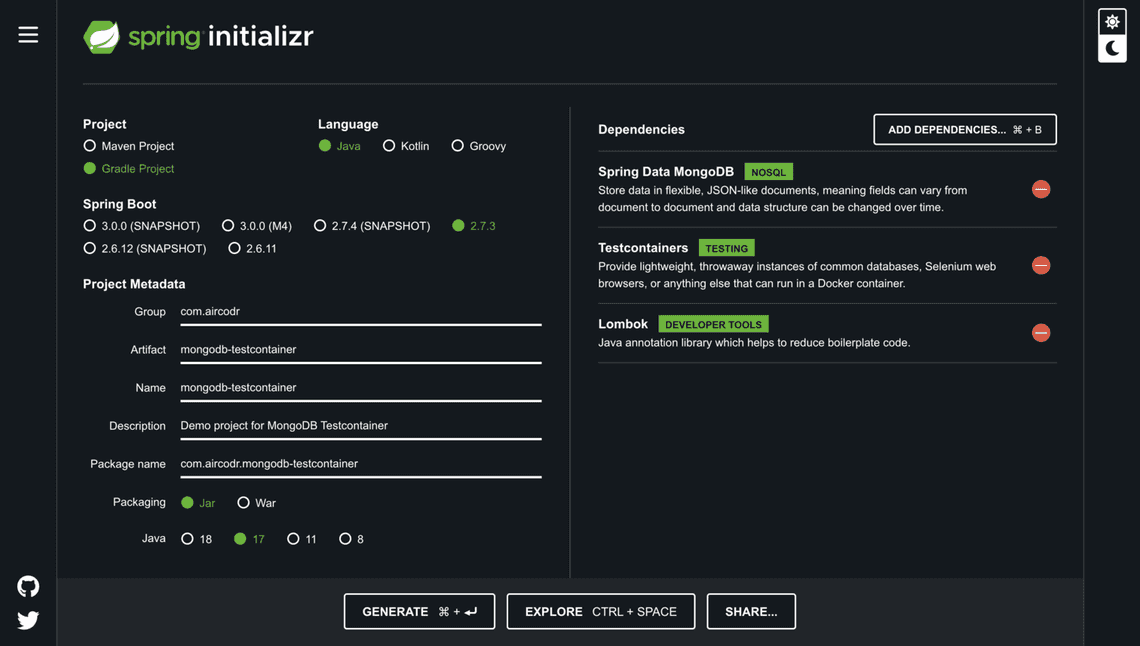Click the Artifact input field
This screenshot has height=646, width=1140.
pyautogui.click(x=360, y=350)
